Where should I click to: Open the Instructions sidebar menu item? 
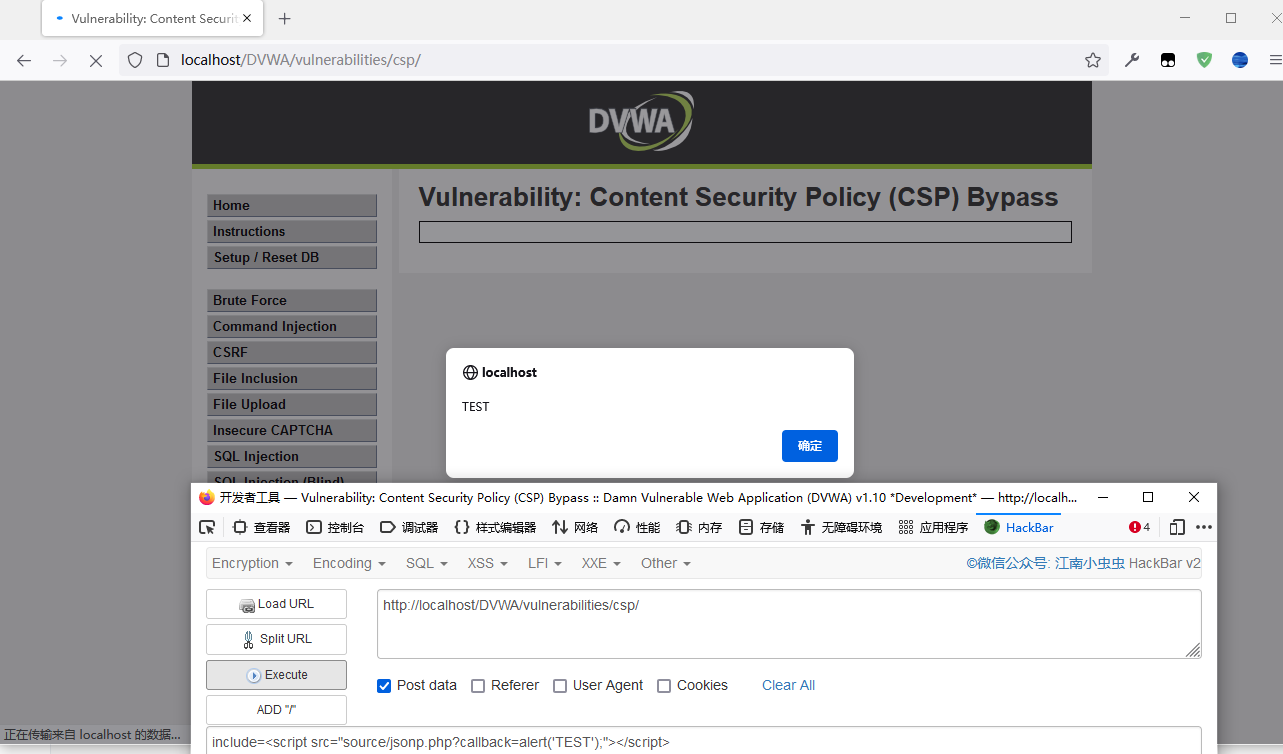[292, 231]
